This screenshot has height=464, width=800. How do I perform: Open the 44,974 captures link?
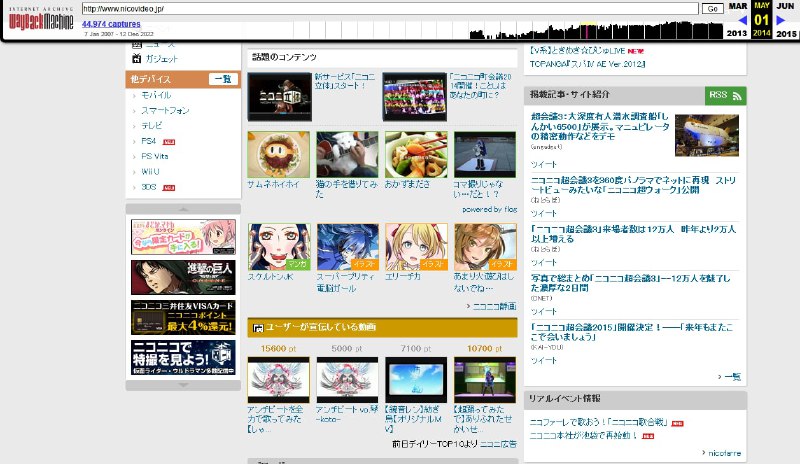[x=111, y=23]
